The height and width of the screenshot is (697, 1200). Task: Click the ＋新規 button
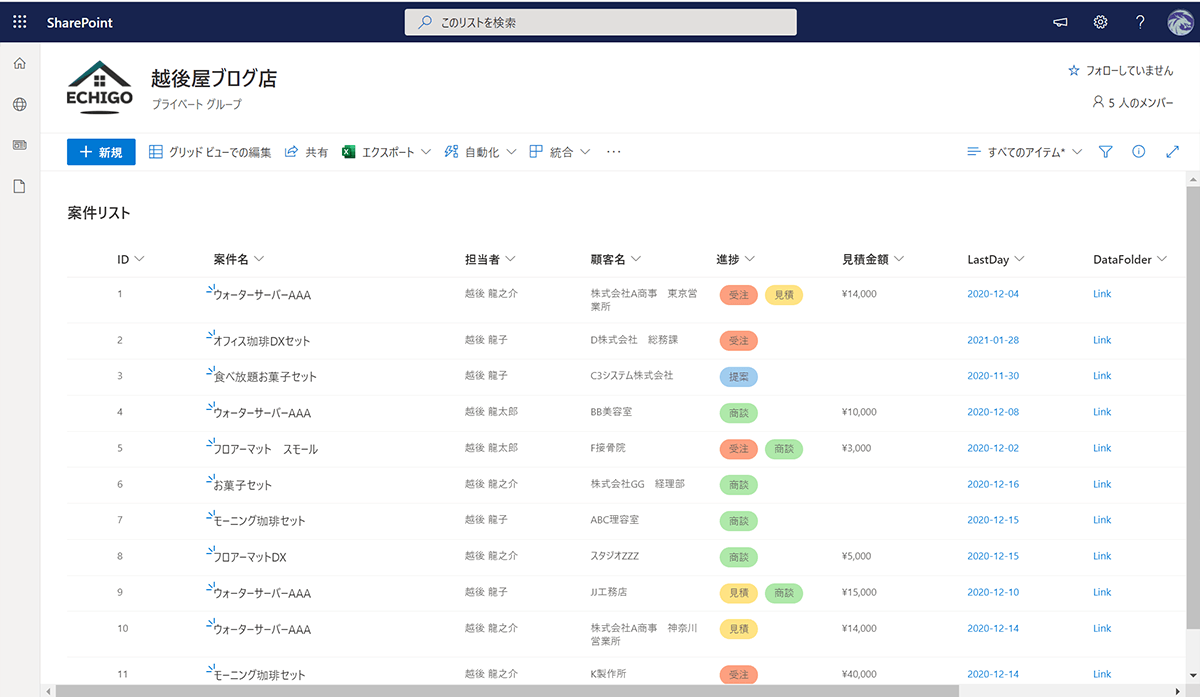[101, 152]
